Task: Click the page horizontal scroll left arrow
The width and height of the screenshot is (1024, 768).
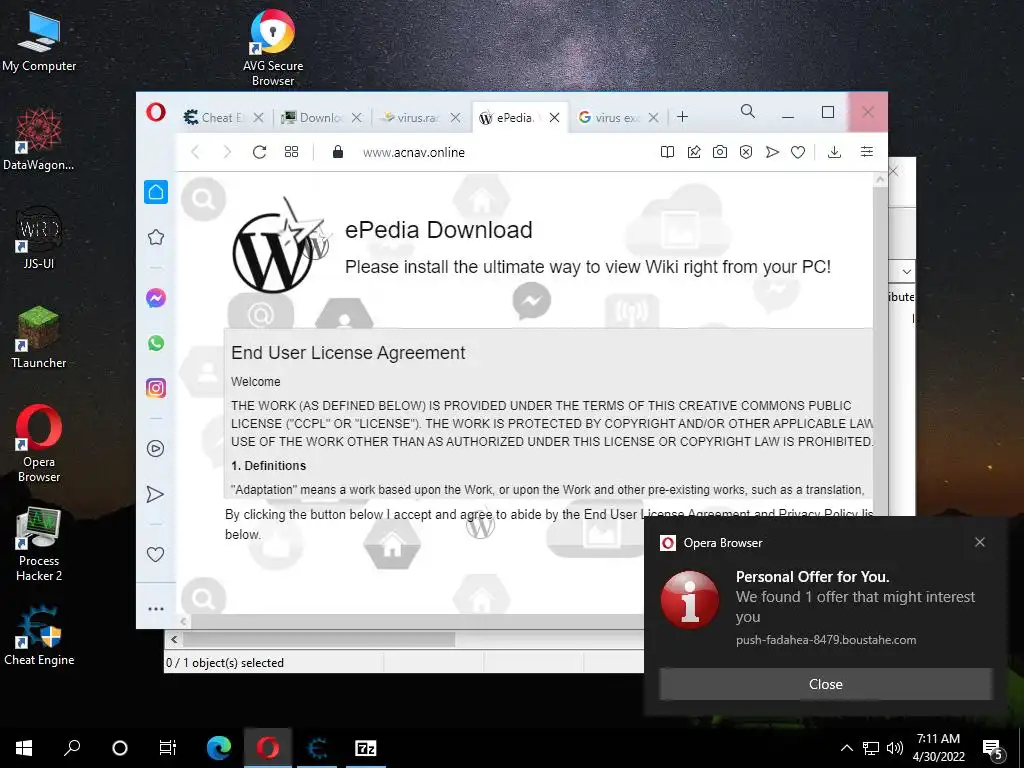Action: tap(184, 621)
